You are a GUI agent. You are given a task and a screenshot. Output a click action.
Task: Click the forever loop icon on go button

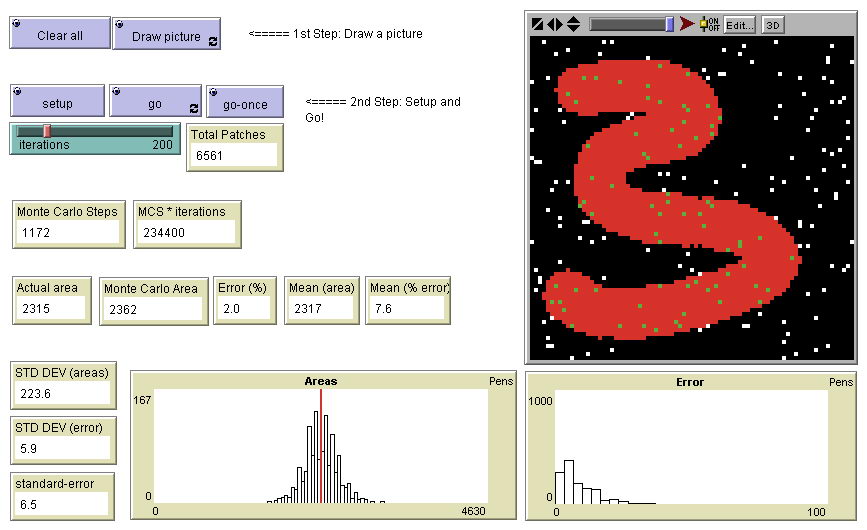[x=193, y=108]
